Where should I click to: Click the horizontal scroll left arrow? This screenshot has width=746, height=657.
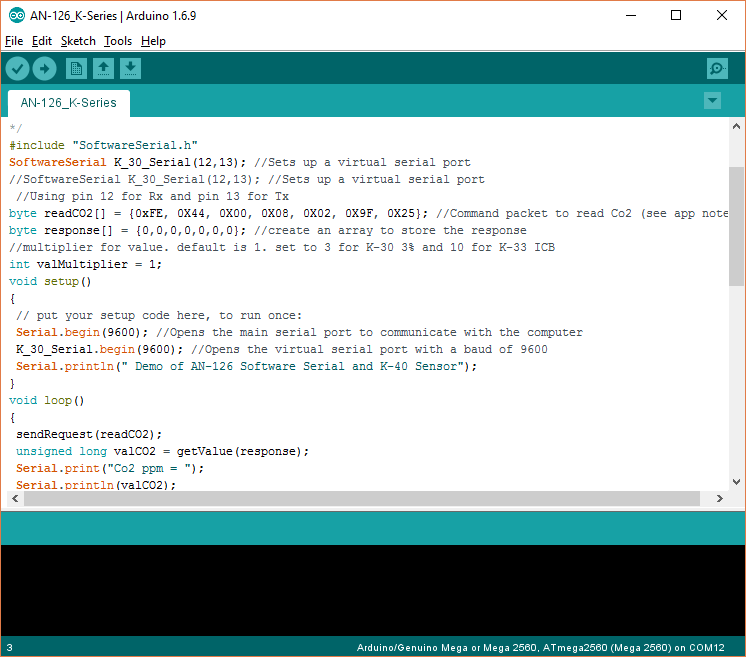tap(15, 498)
